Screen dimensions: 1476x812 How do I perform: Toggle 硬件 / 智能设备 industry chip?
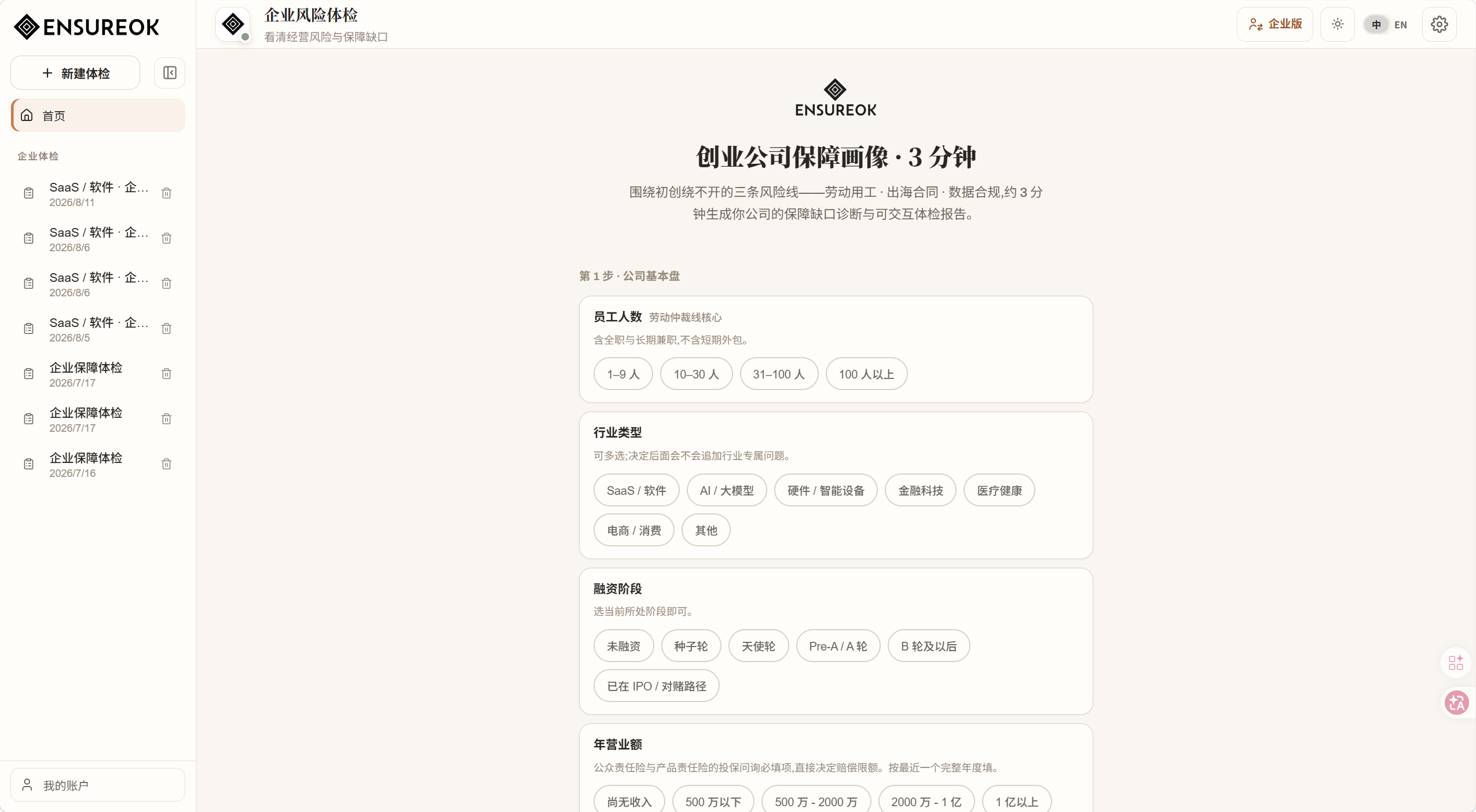(826, 490)
